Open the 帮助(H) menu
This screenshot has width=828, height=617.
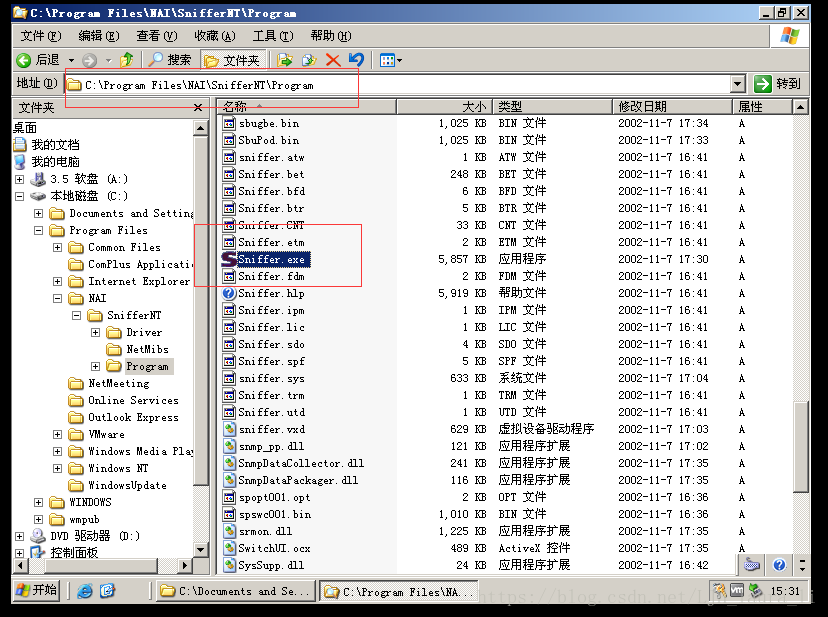331,36
